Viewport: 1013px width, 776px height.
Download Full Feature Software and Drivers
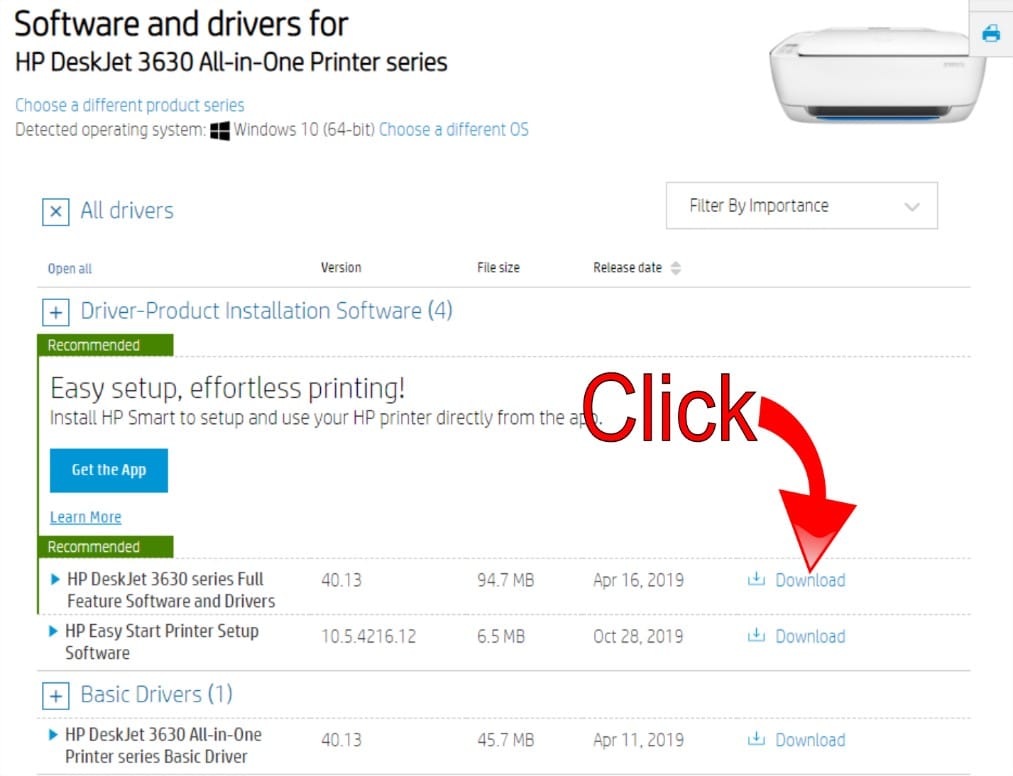810,580
